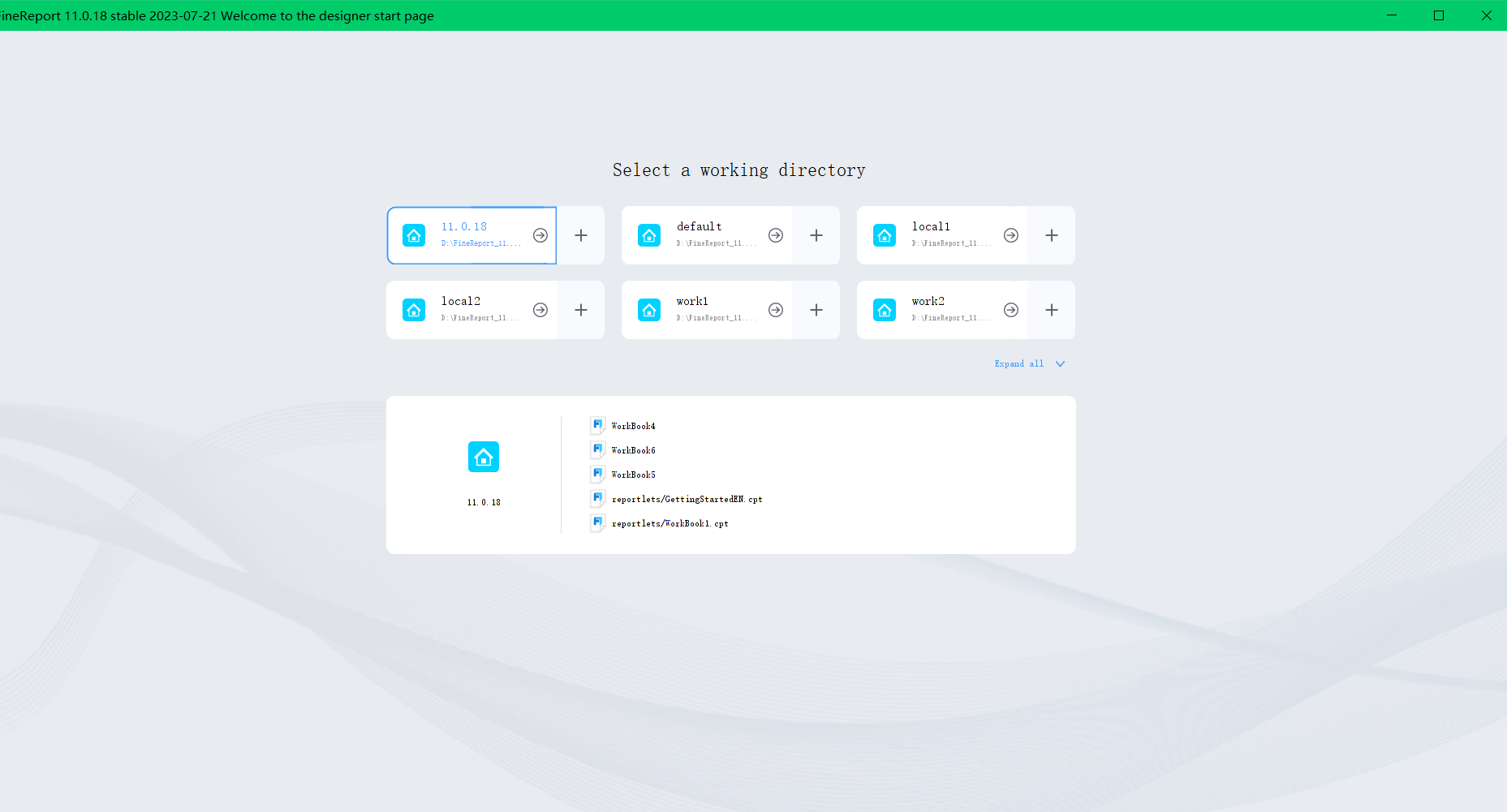Open the default directory arrow icon

click(x=776, y=235)
